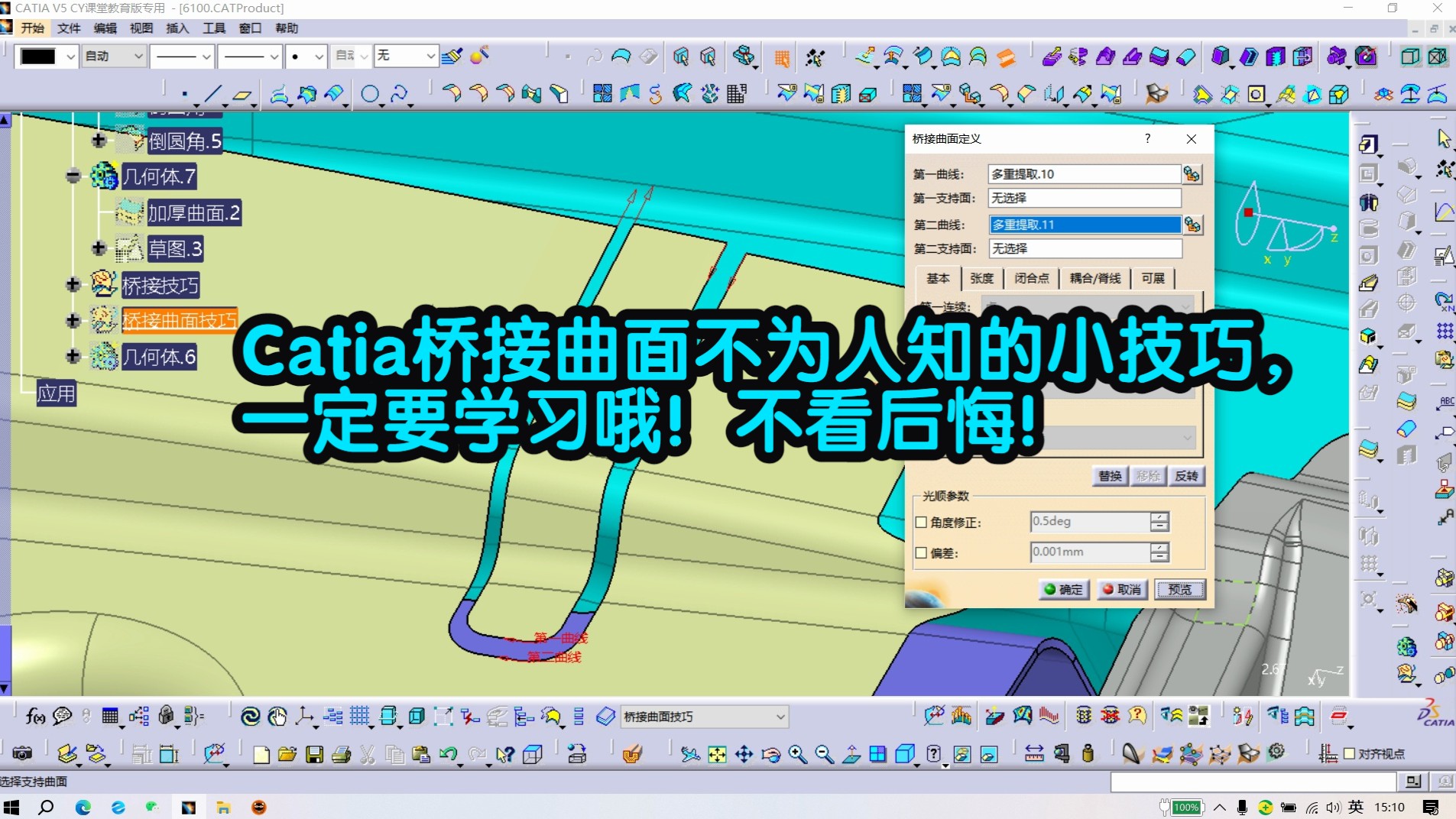Click the Undo arrow icon

(449, 755)
